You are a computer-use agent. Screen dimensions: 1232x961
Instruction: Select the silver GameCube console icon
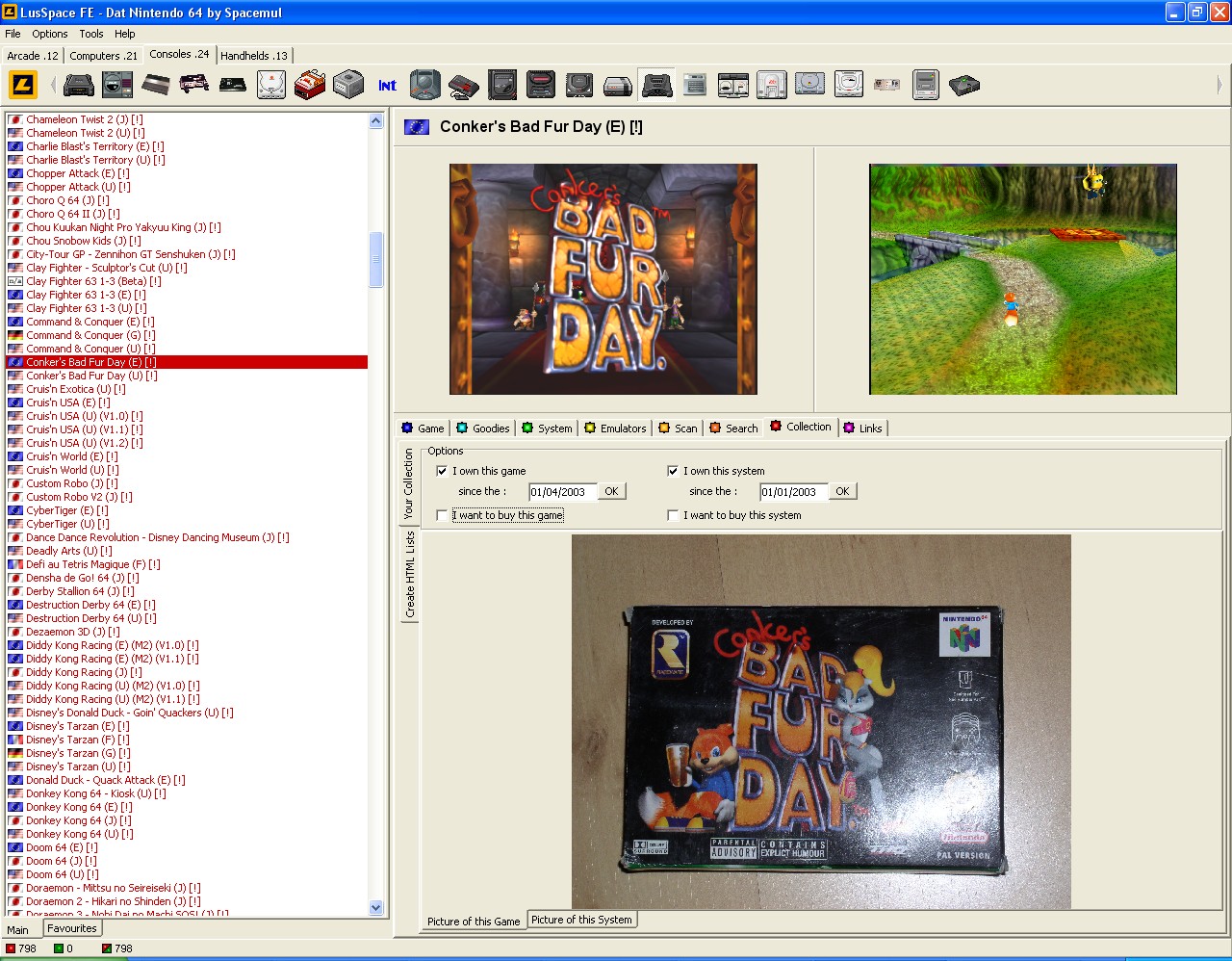coord(348,85)
